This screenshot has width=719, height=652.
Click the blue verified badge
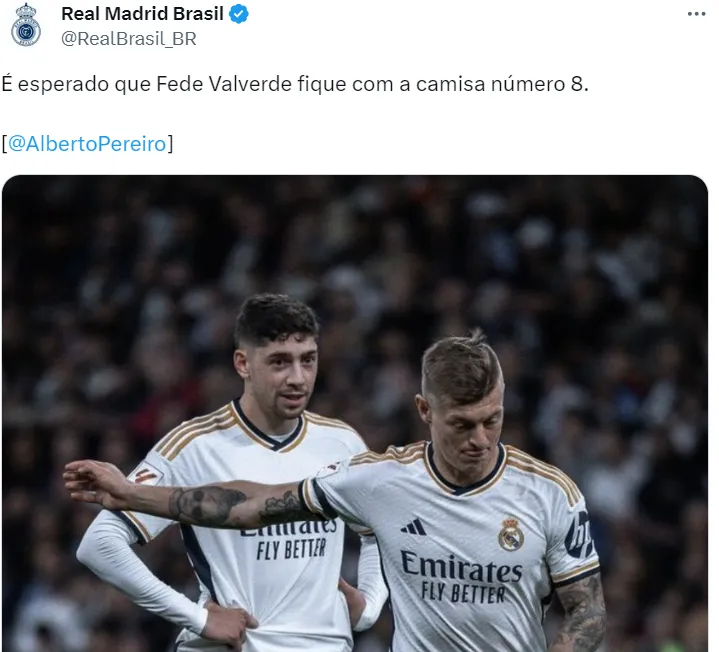[x=239, y=14]
